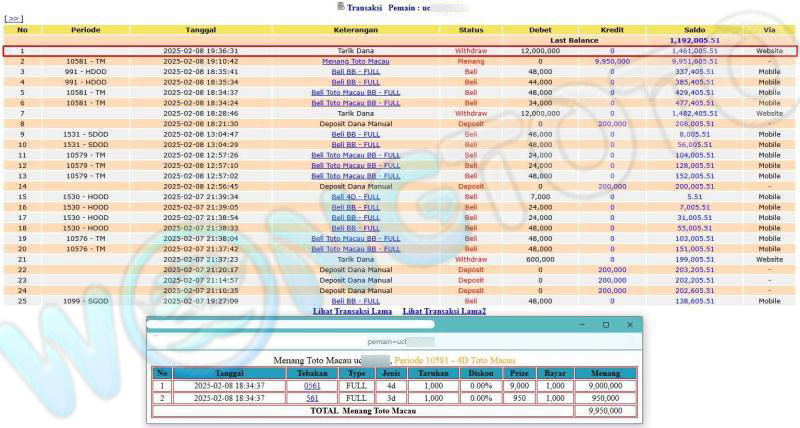800x428 pixels.
Task: Close the Menang Toto Macau popup window
Action: coord(629,325)
